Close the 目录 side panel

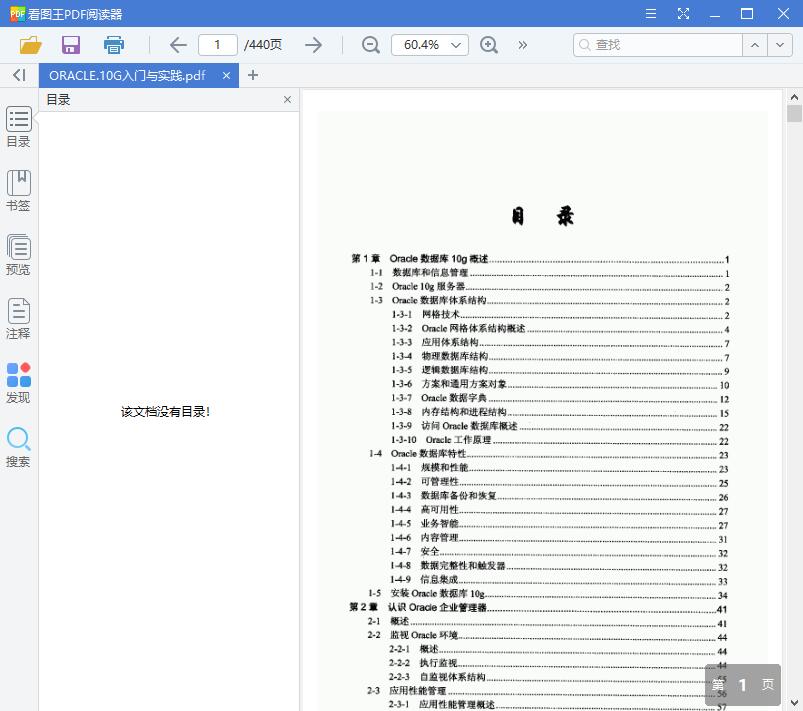point(287,99)
